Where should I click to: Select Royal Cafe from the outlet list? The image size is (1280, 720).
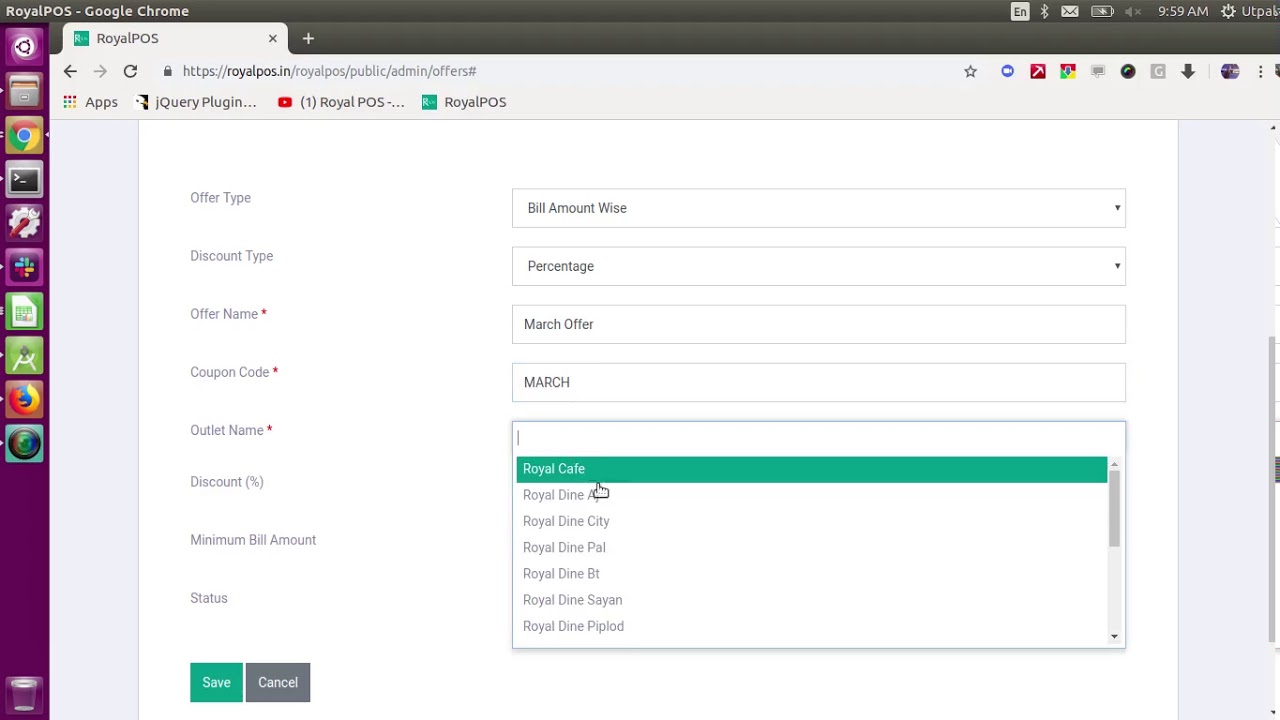point(812,469)
